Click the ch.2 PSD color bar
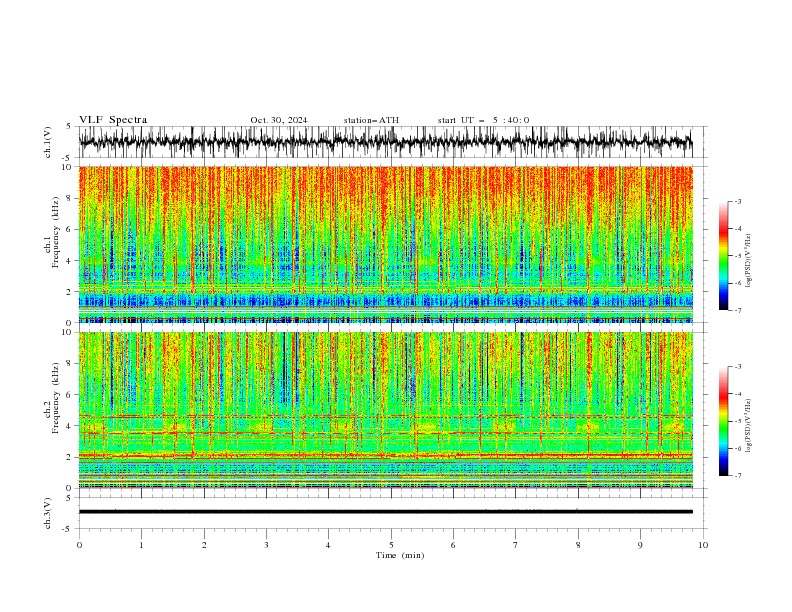 click(x=724, y=421)
